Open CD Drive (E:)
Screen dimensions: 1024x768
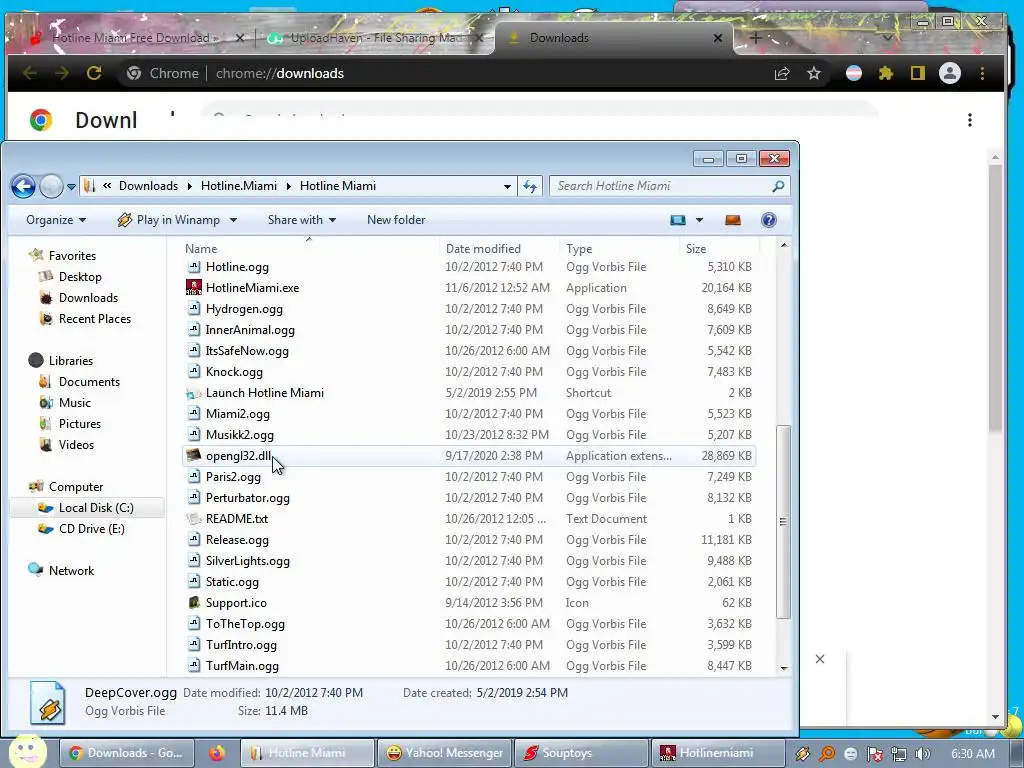pyautogui.click(x=91, y=529)
